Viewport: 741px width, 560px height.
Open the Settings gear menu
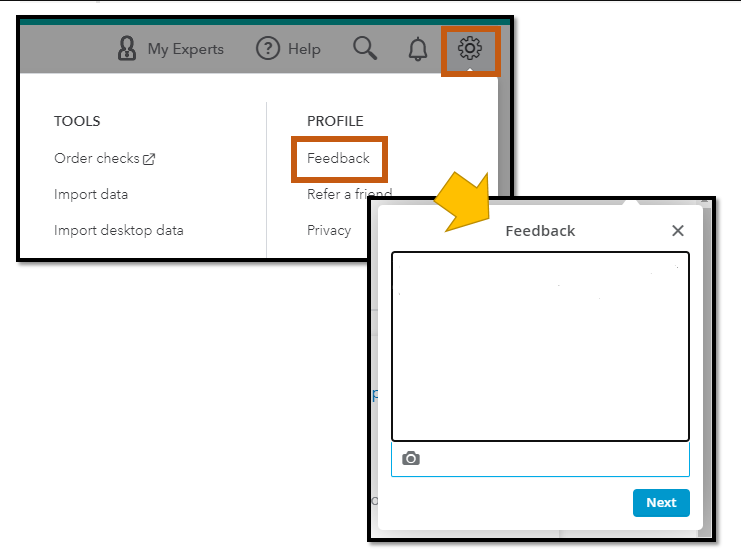click(x=470, y=49)
